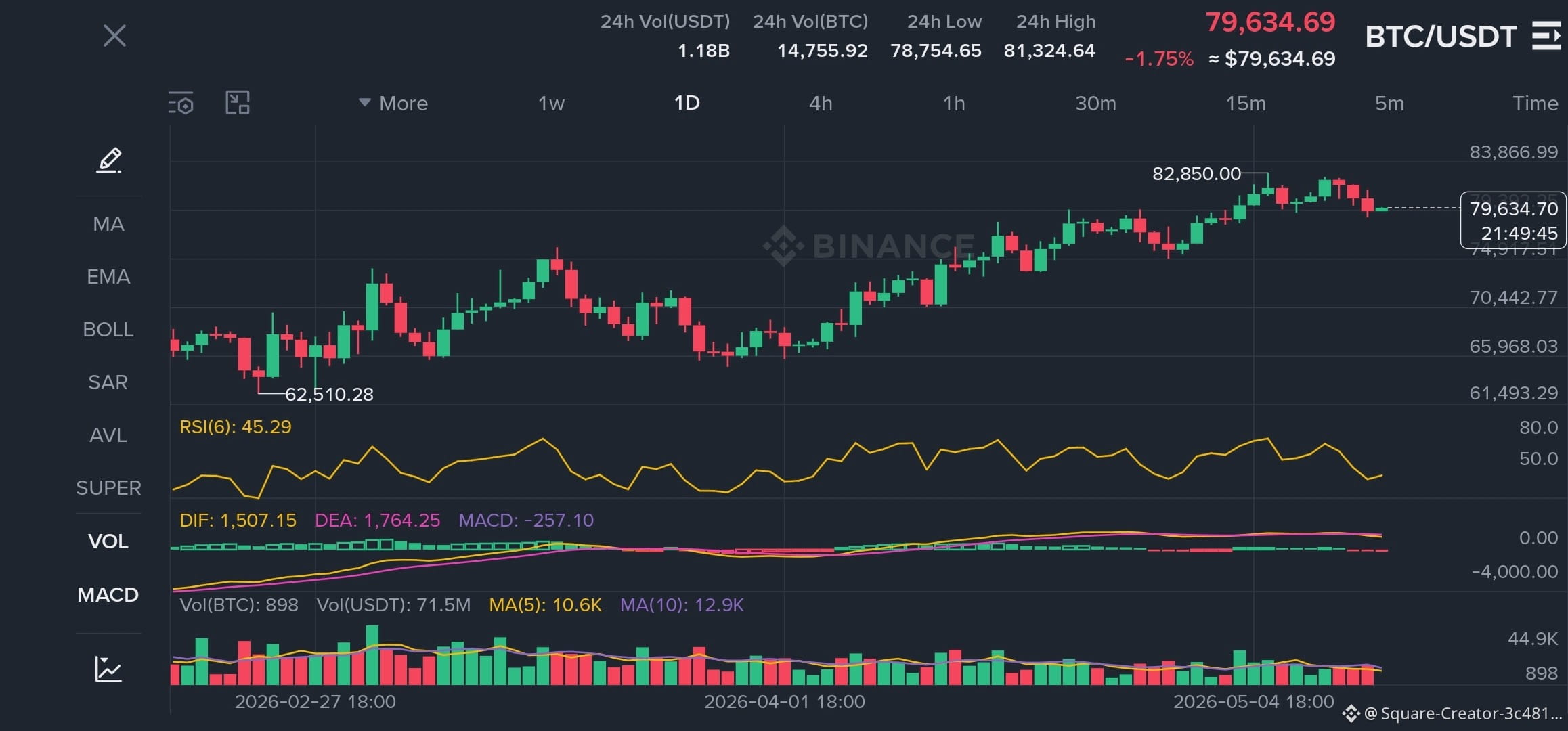Click the Square-Creator-3c481 credit
The image size is (1568, 731).
coord(1453,714)
